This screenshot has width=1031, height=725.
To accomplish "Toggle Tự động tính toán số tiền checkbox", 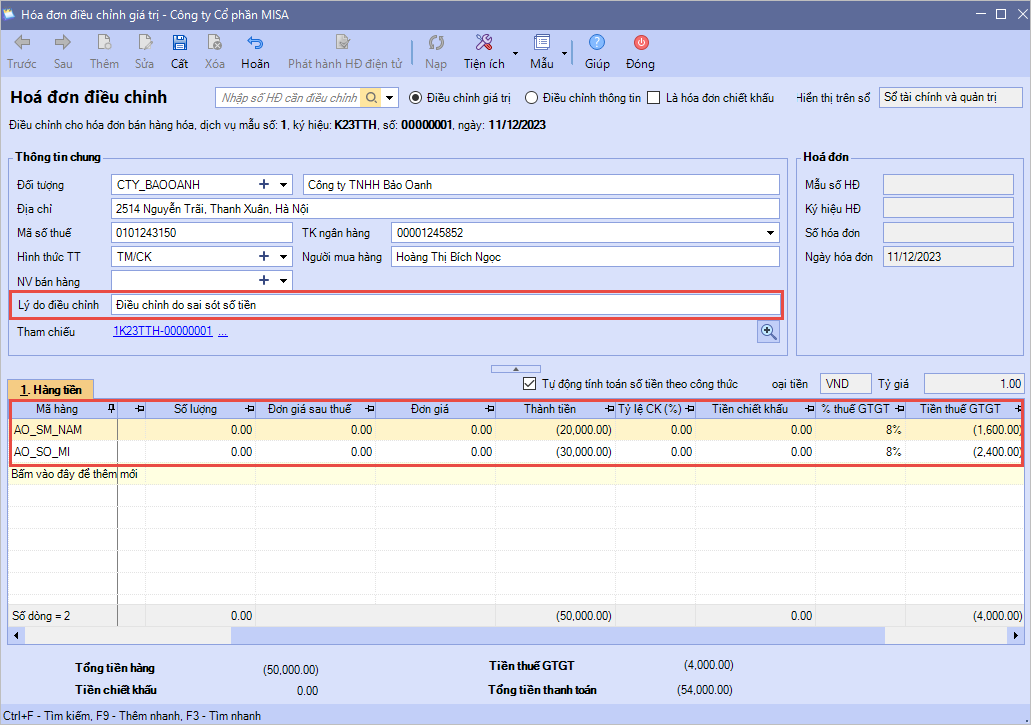I will point(530,383).
